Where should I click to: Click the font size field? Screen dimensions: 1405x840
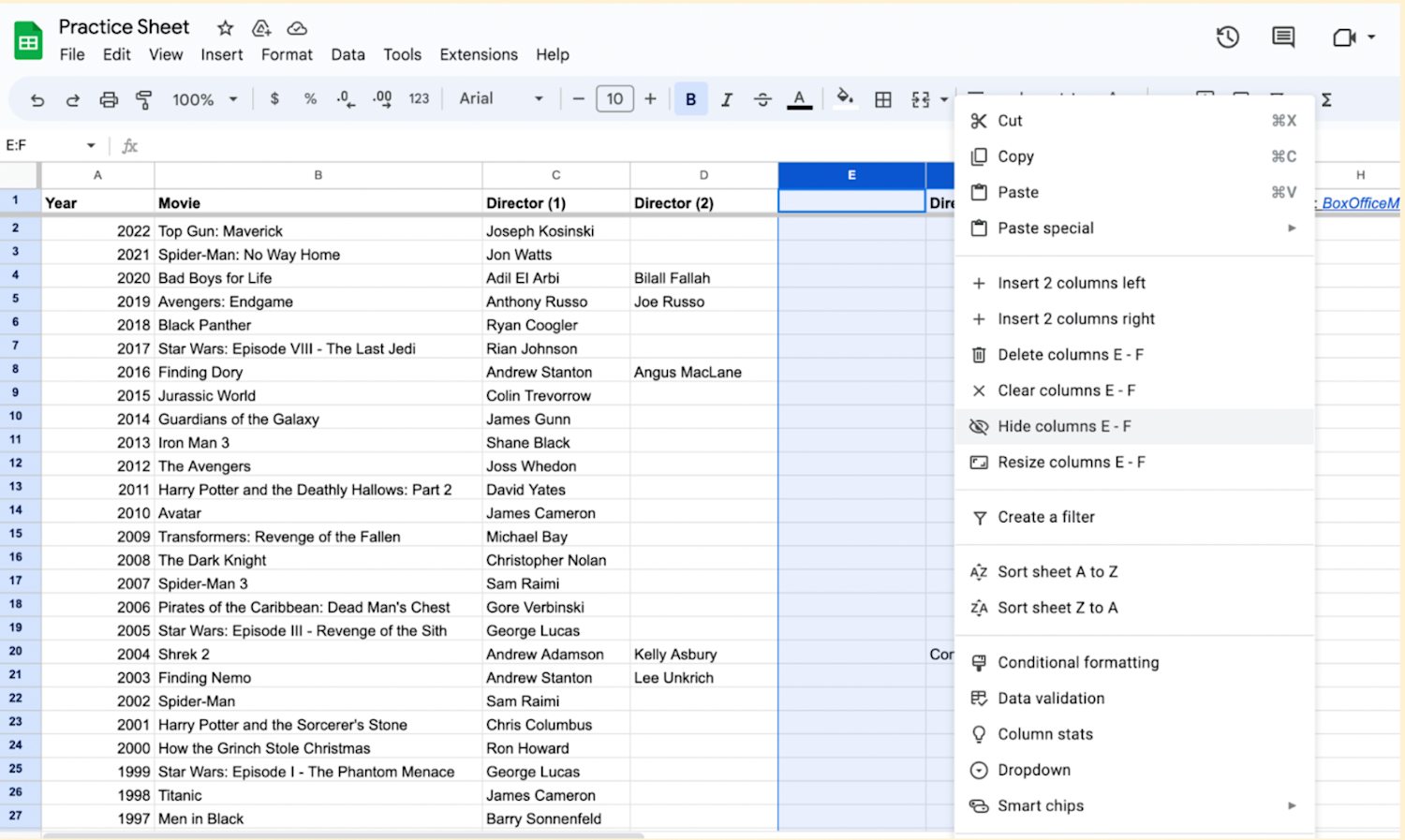click(614, 98)
